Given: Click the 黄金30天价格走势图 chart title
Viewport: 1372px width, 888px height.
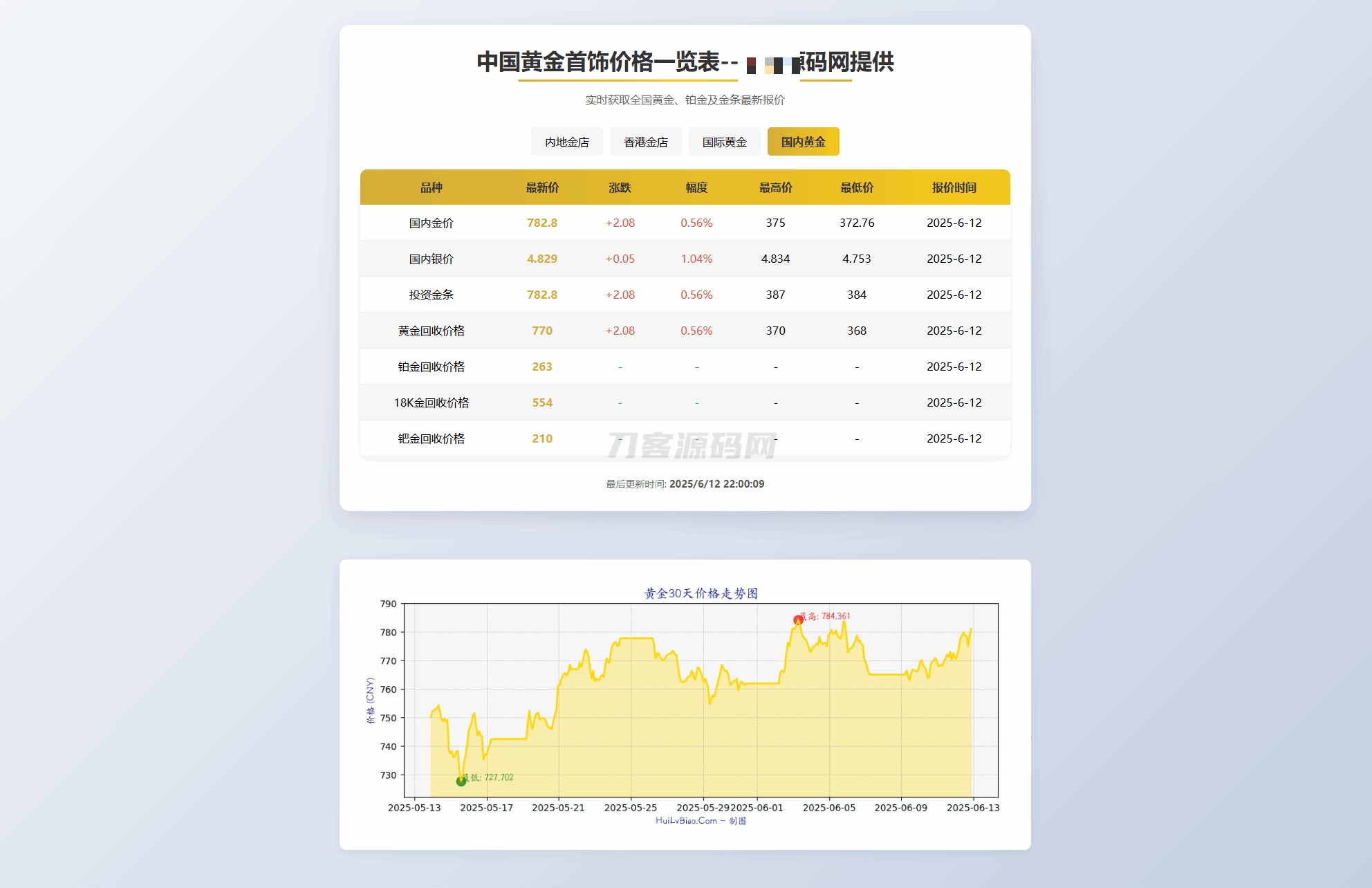Looking at the screenshot, I should point(701,593).
